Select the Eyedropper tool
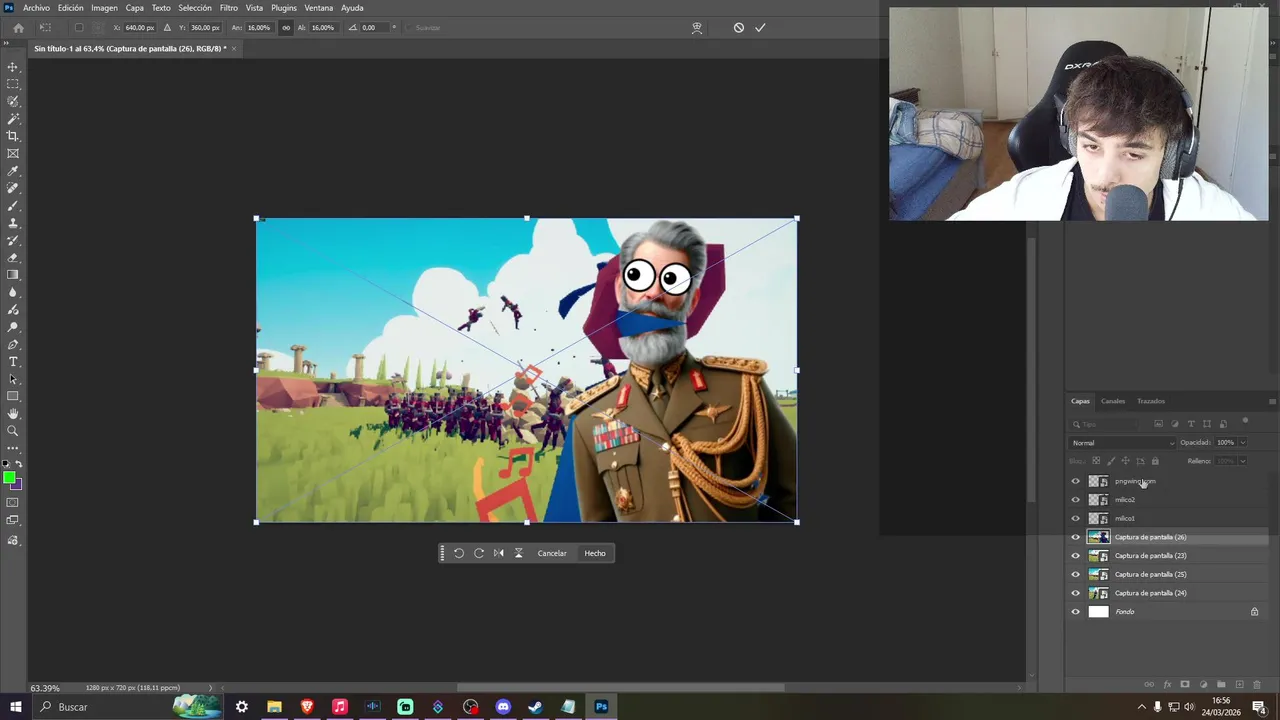 click(x=13, y=171)
